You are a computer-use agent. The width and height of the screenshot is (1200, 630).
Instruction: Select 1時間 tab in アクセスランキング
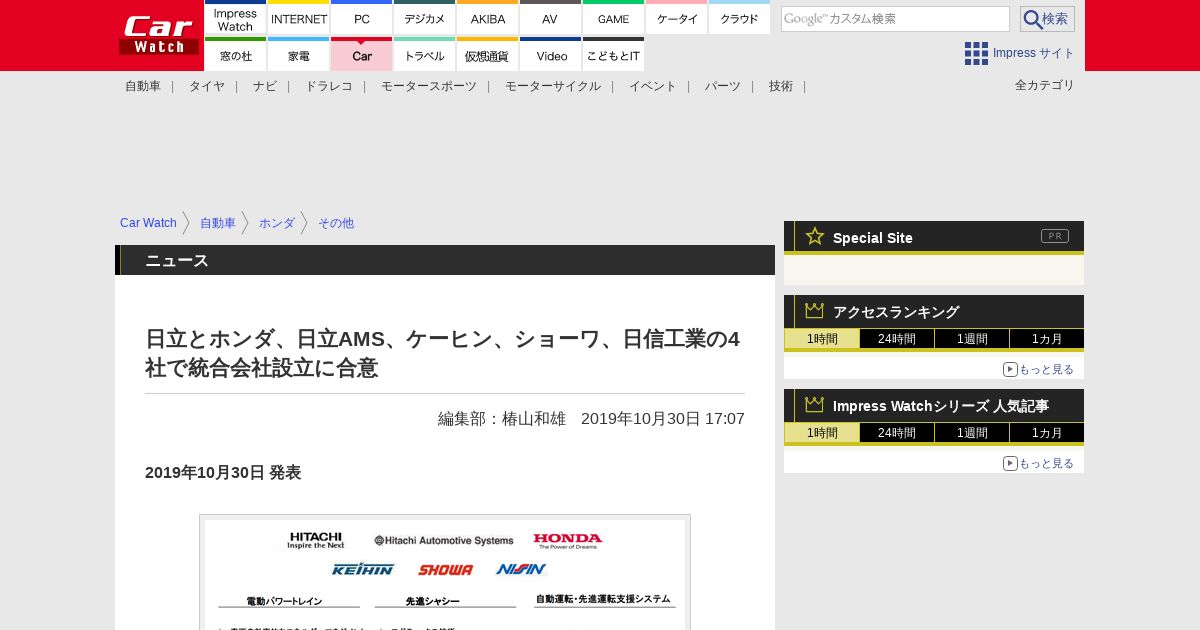822,339
